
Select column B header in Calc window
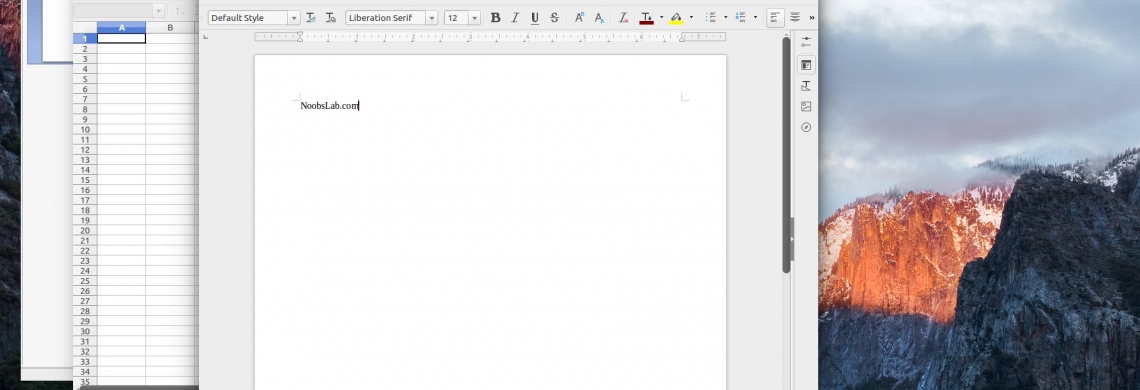point(170,28)
